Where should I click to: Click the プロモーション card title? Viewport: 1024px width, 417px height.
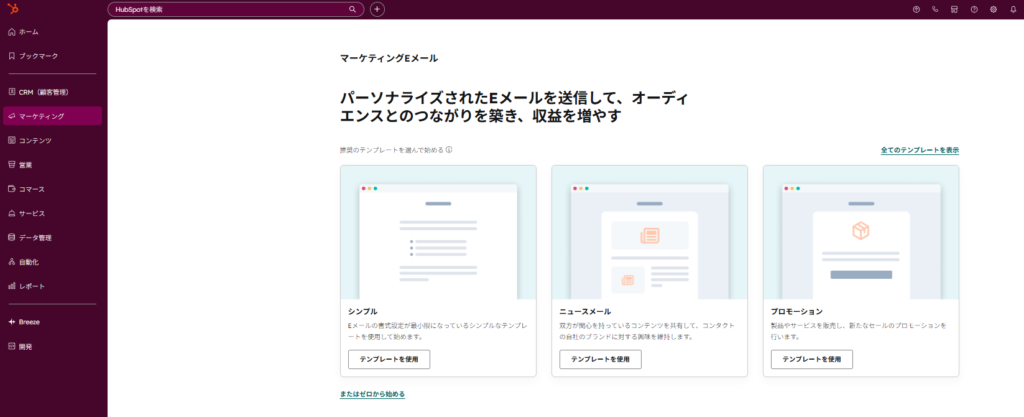[797, 311]
